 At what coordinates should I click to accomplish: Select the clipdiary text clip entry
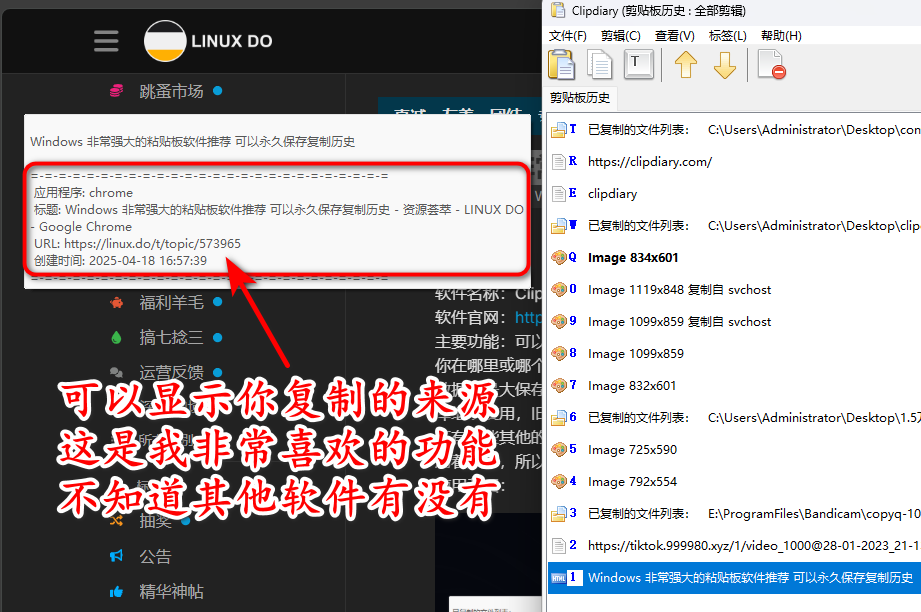734,194
